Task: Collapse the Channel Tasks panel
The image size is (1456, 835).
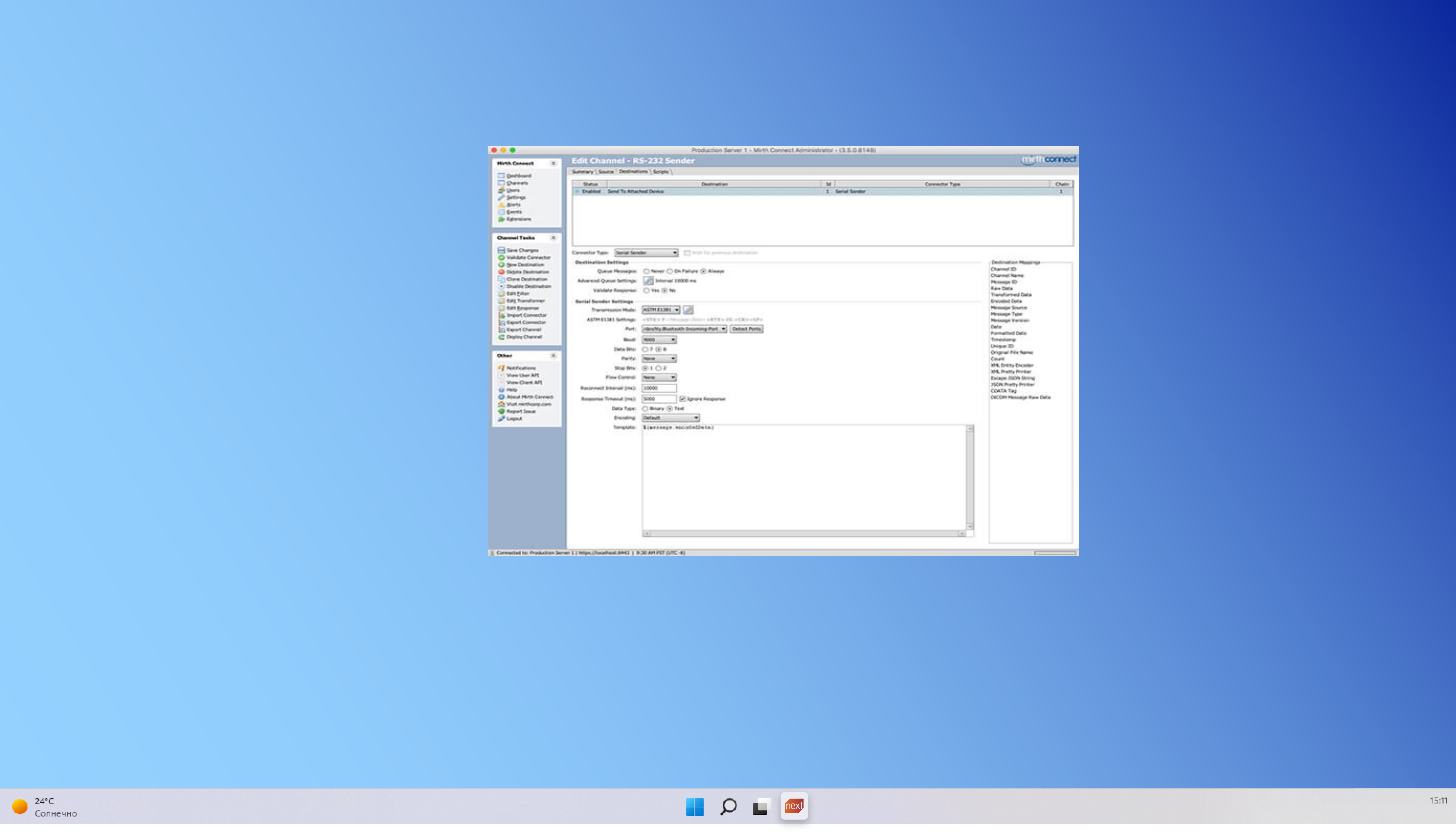Action: (x=553, y=238)
